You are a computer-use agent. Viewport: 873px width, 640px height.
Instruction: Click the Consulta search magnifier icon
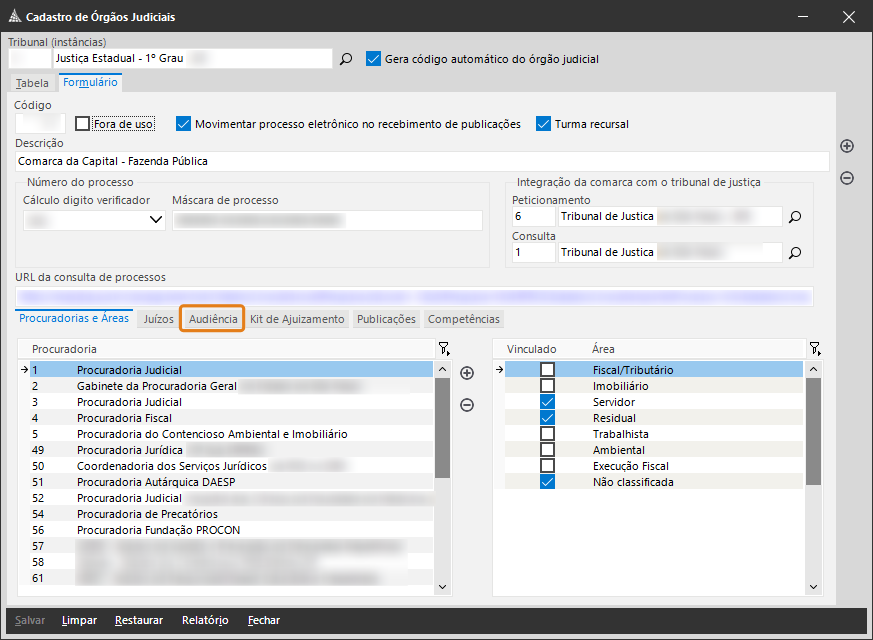(795, 253)
